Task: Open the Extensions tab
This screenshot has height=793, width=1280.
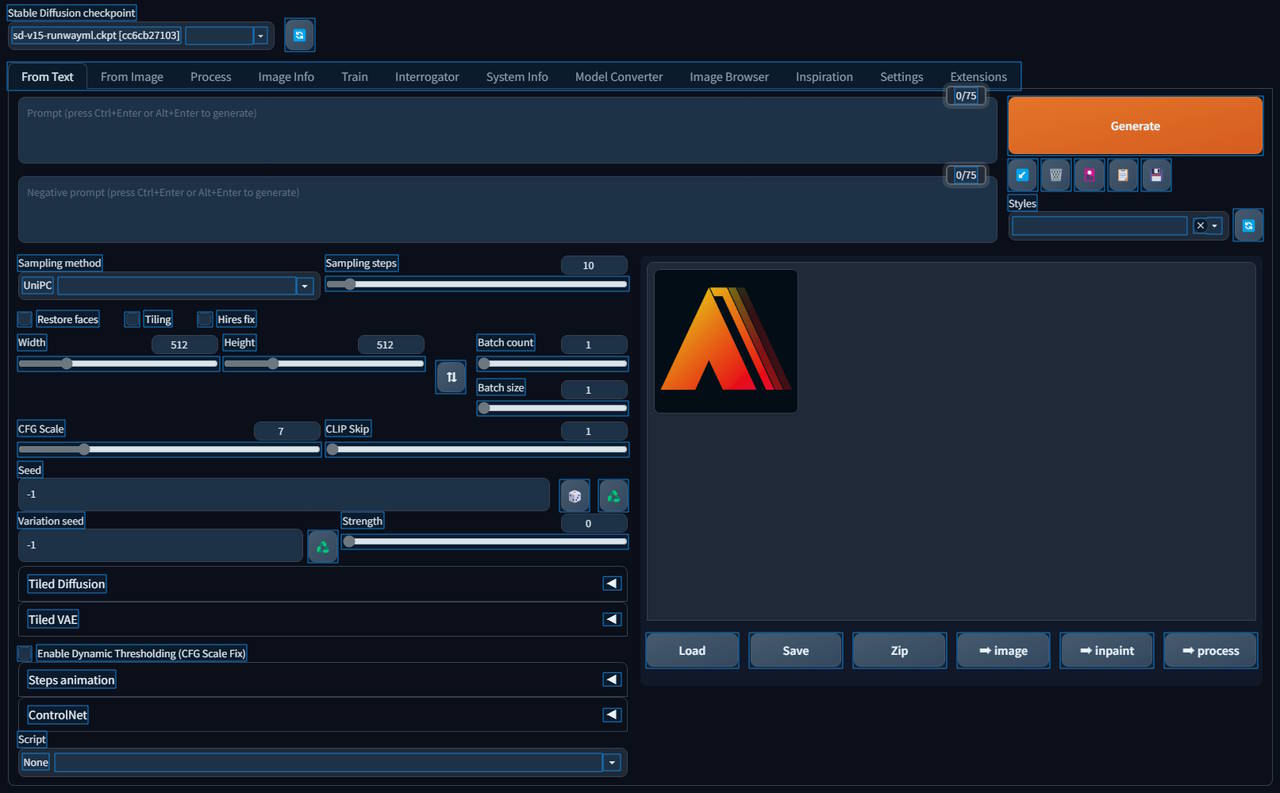Action: (x=978, y=77)
